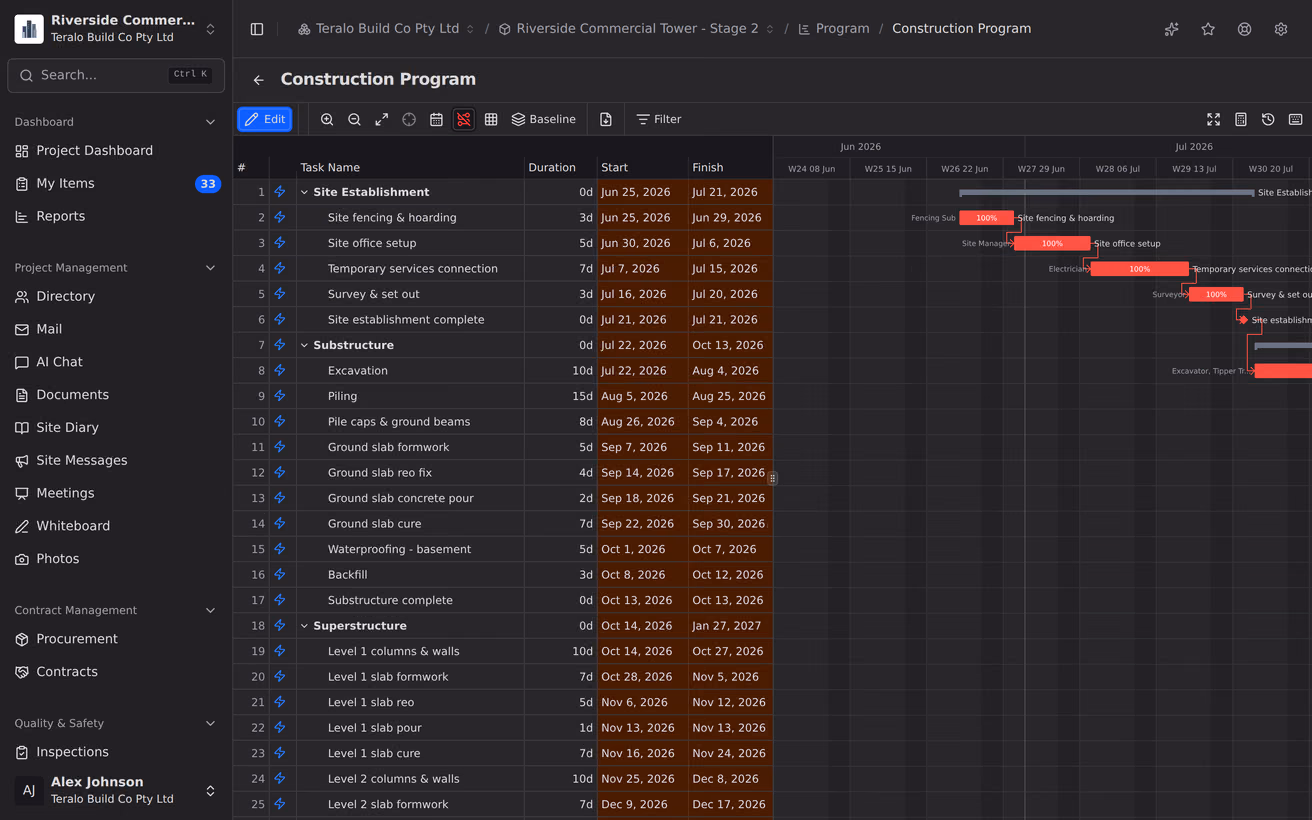Click the Site office setup progress bar
Viewport: 1312px width, 820px height.
coord(1052,243)
